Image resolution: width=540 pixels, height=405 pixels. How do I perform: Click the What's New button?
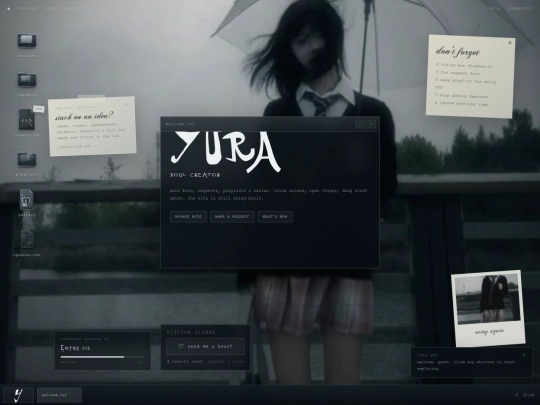click(275, 217)
